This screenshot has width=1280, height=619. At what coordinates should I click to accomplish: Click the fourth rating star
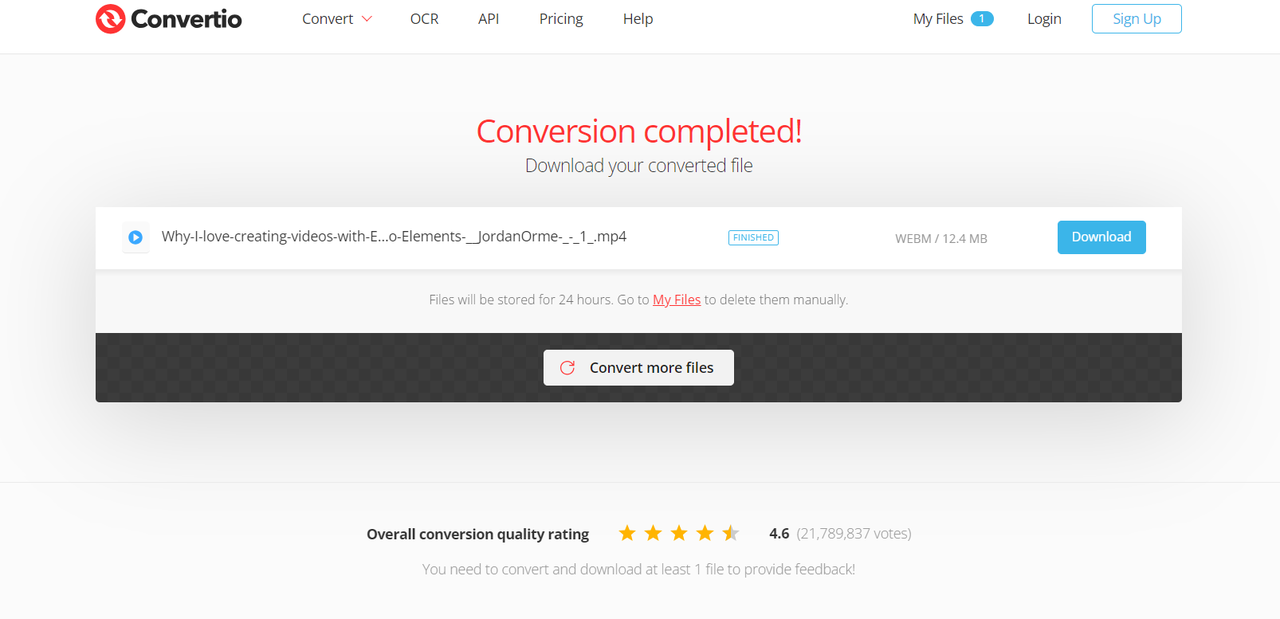coord(705,533)
